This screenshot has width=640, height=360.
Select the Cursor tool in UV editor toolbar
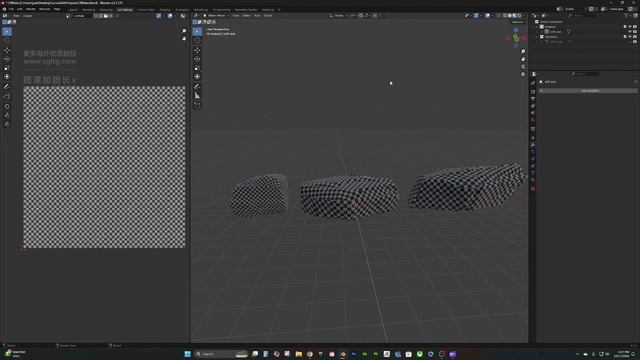(x=7, y=40)
